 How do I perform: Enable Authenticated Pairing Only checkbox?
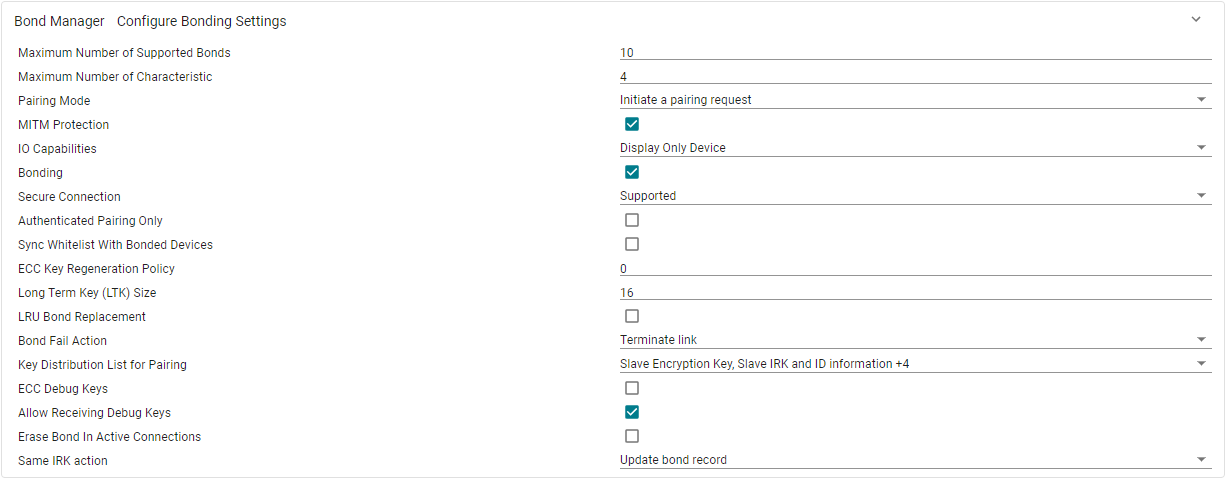coord(632,221)
